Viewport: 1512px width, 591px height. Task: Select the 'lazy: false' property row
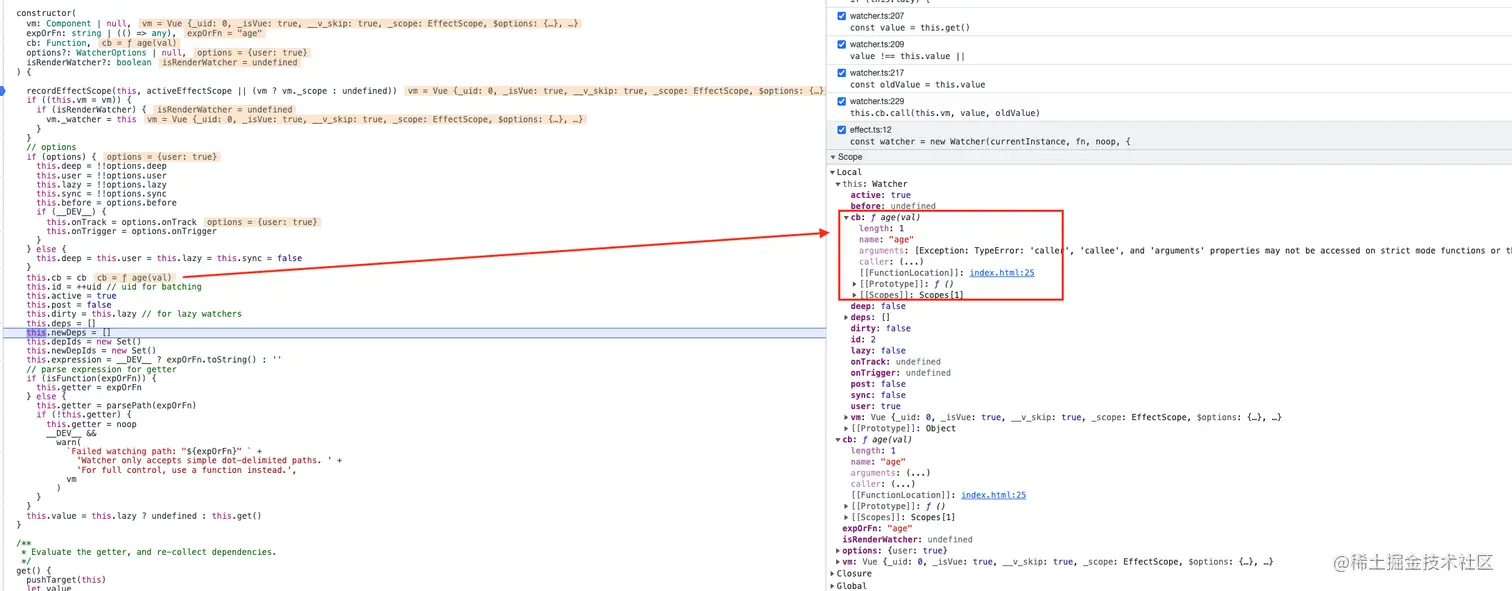click(x=878, y=350)
